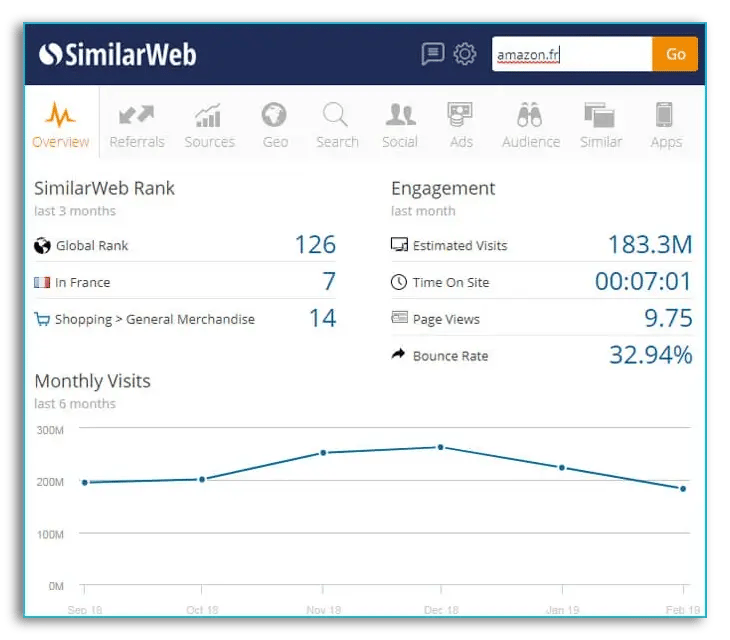The width and height of the screenshot is (730, 640).
Task: Click the Sep 18 chart data point
Action: coord(85,483)
